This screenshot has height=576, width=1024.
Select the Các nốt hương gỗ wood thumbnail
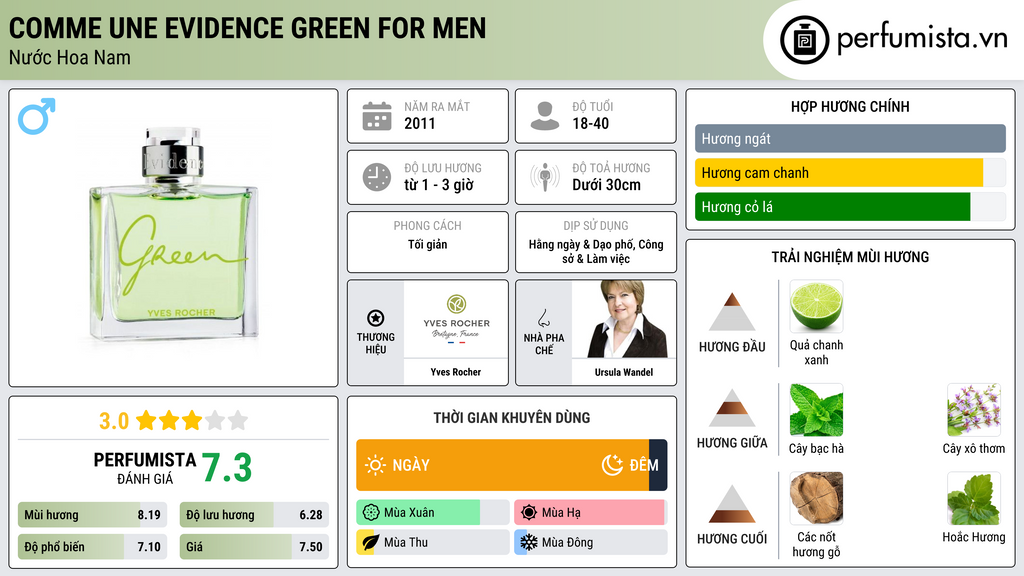[816, 498]
